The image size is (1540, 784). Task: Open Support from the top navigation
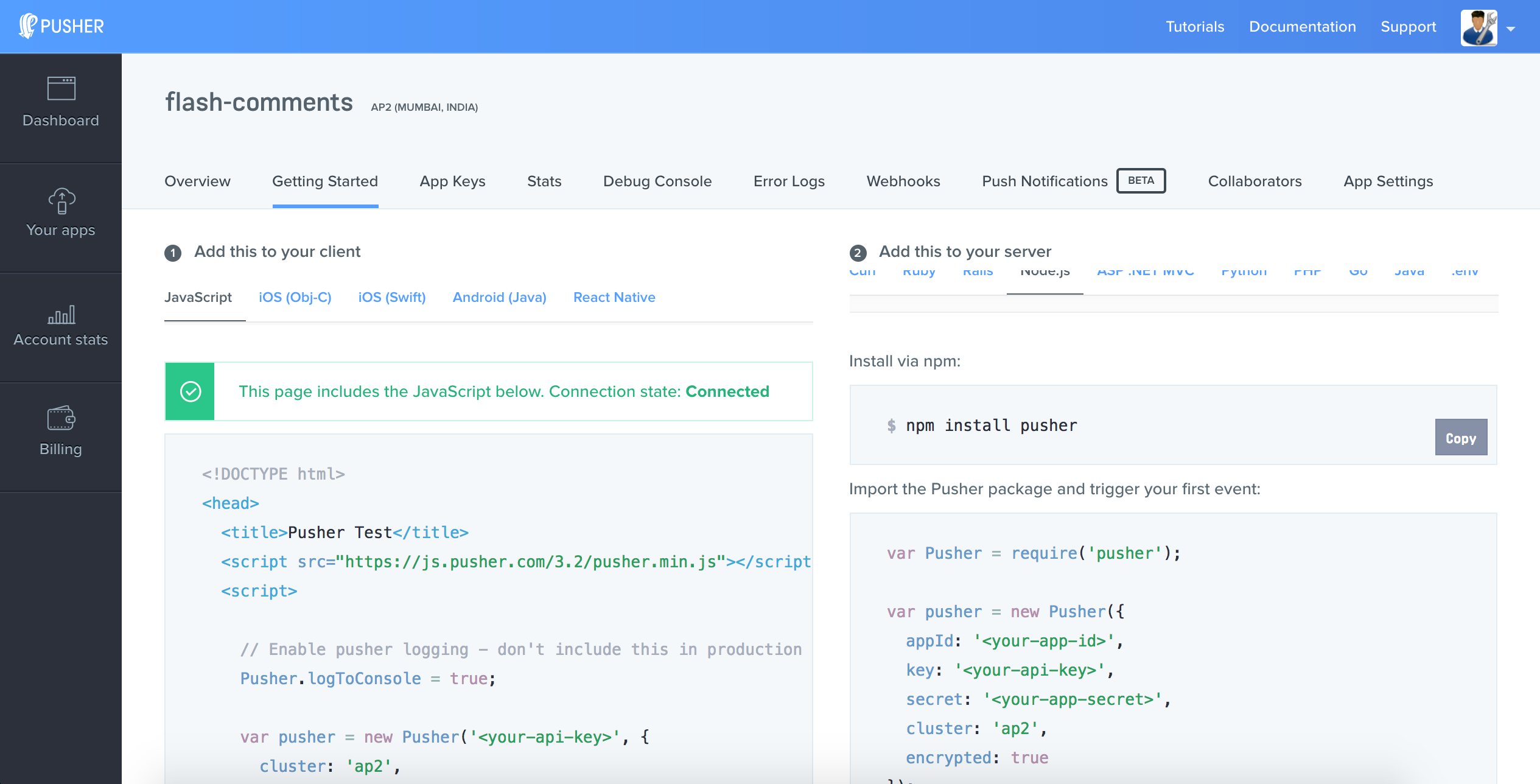(1408, 26)
